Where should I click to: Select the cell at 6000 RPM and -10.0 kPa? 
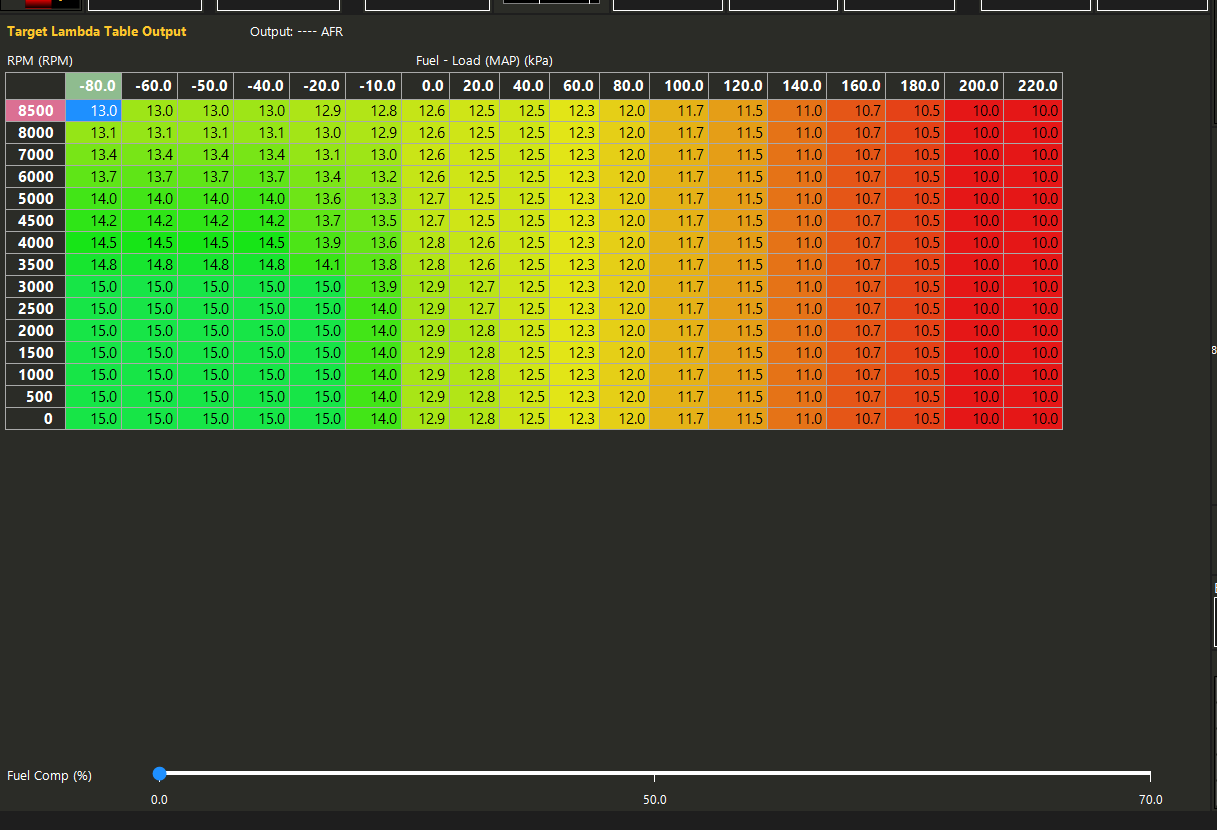(x=374, y=177)
